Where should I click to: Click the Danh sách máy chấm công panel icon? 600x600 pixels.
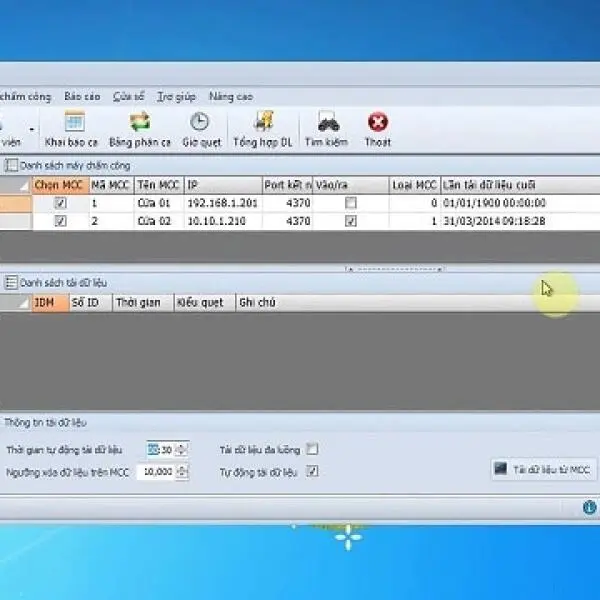click(11, 165)
